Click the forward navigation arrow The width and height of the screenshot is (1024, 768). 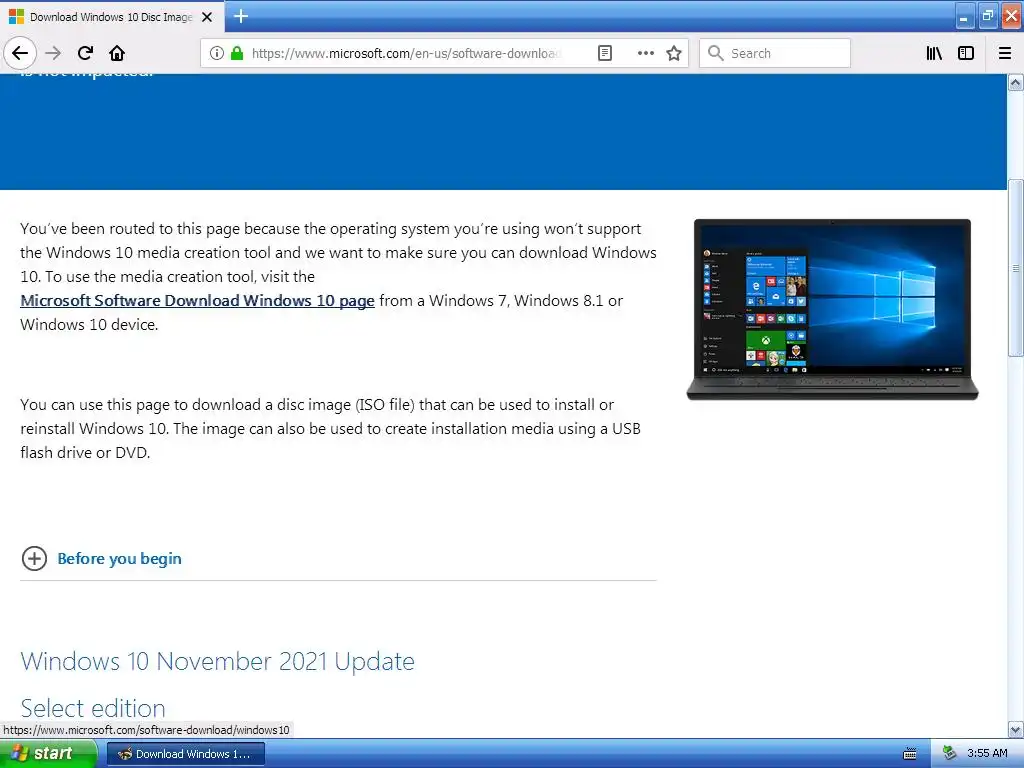coord(53,53)
